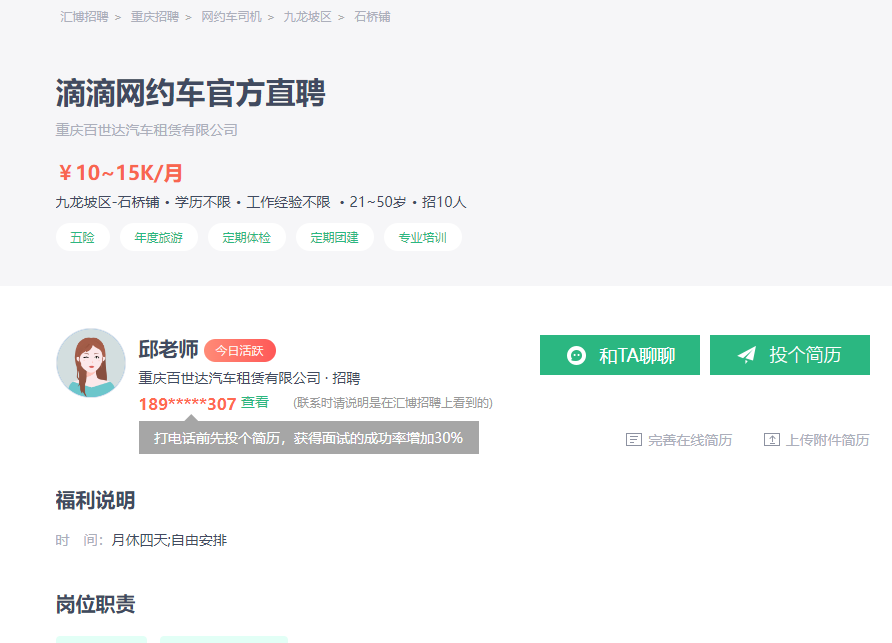Select the 九龙坡区 breadcrumb

(307, 17)
